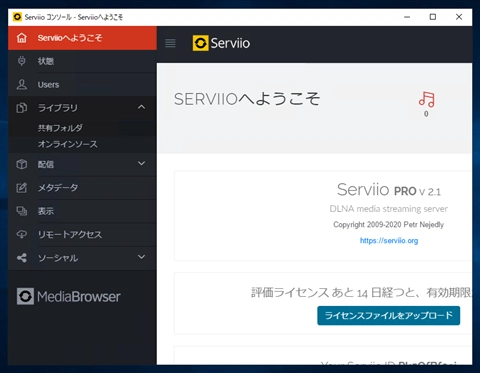Open the Users menu entry
This screenshot has height=373, width=480.
(x=82, y=85)
